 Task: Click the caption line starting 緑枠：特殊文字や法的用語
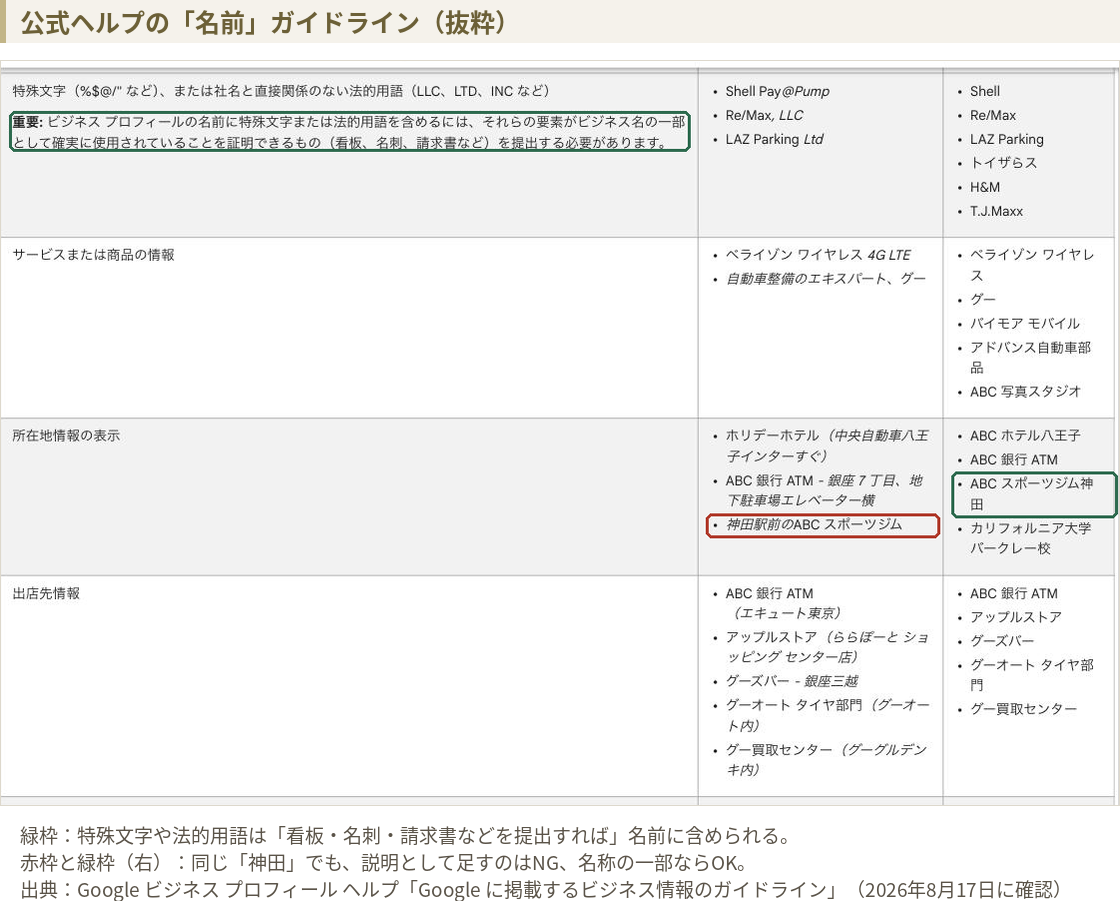click(404, 835)
